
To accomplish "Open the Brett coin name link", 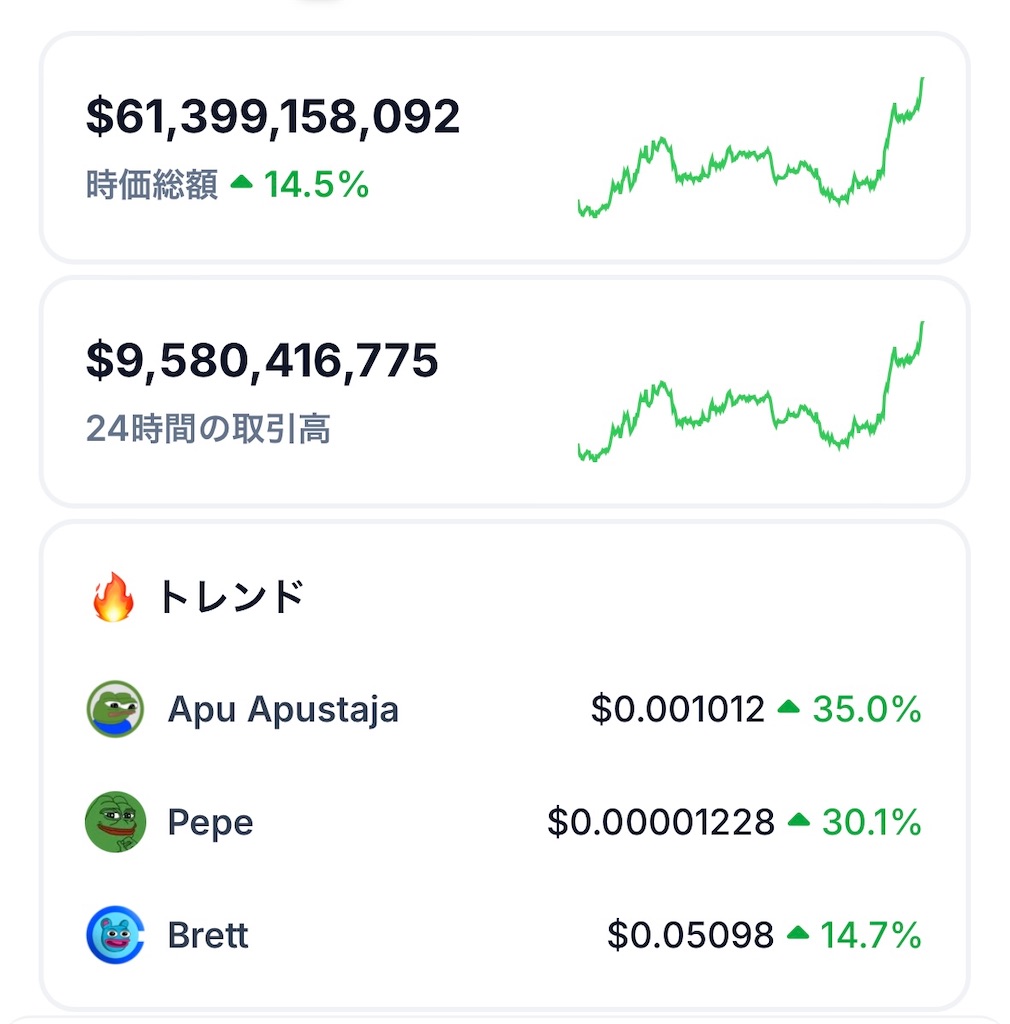I will 208,935.
